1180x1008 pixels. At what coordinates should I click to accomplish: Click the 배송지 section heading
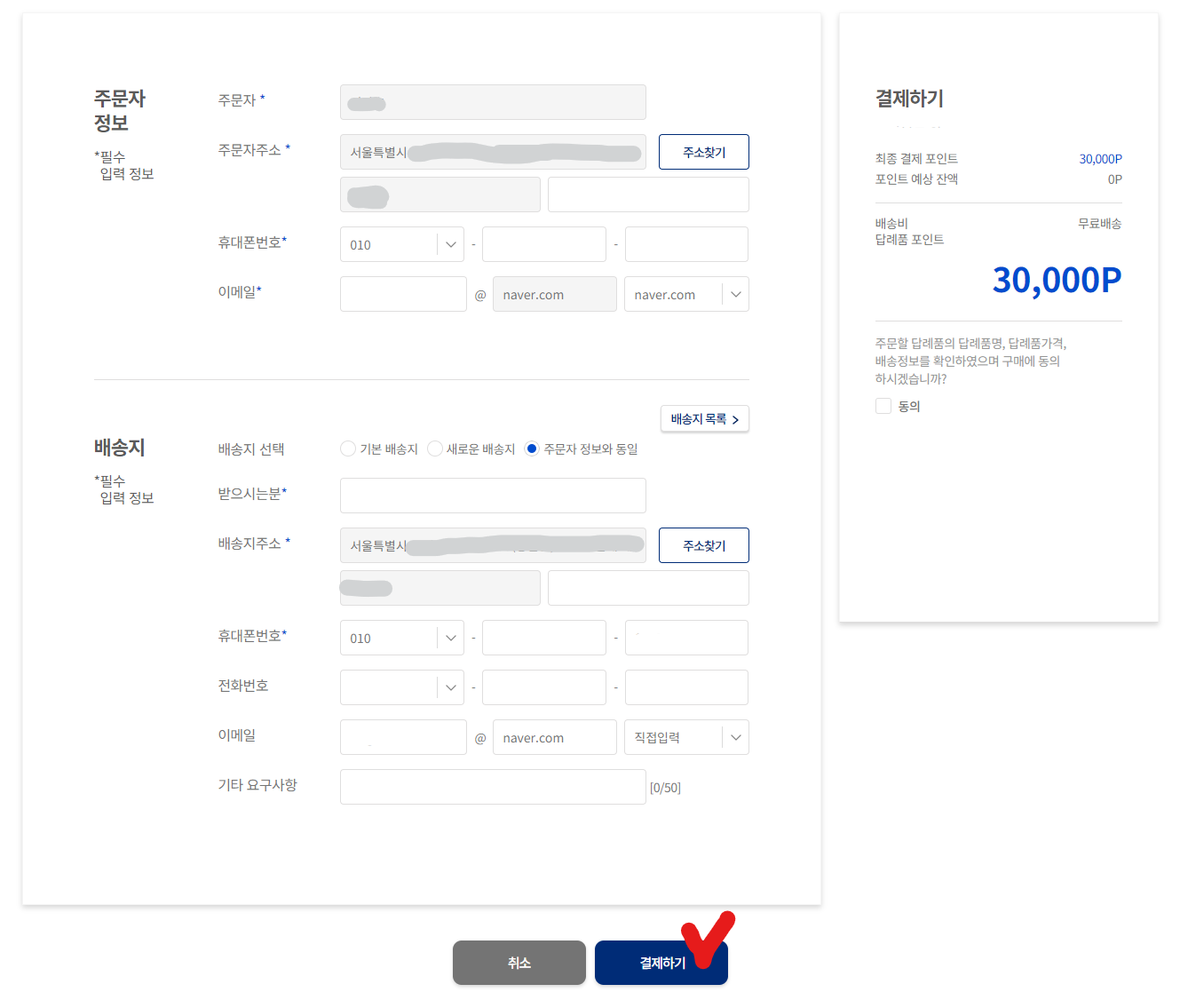coord(119,448)
